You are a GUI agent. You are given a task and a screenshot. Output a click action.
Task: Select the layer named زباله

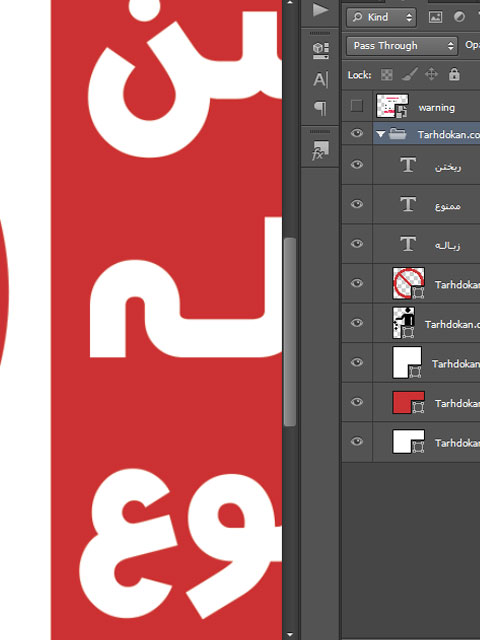click(448, 245)
